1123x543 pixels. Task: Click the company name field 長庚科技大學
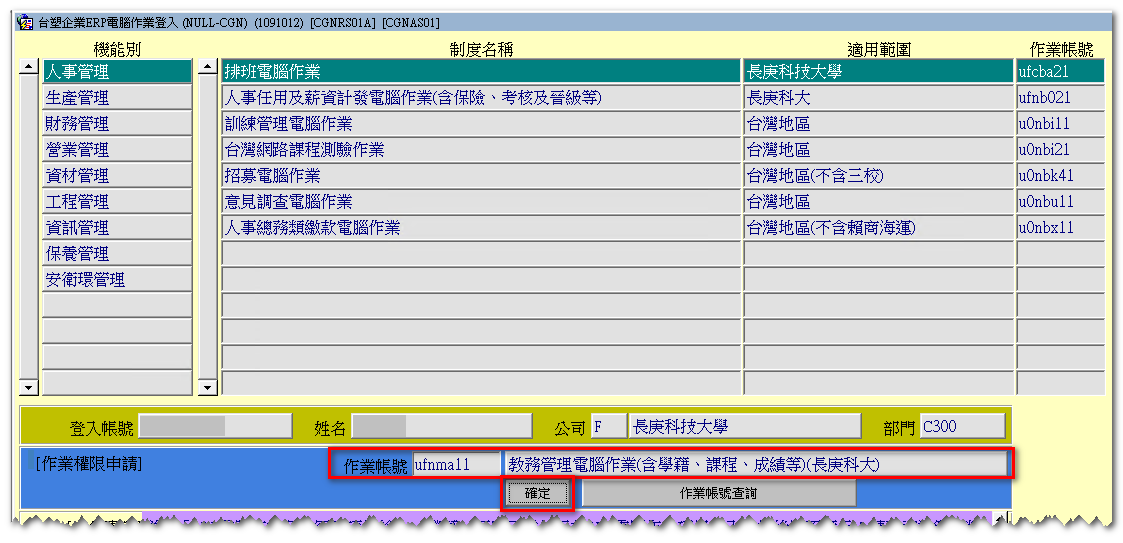(744, 426)
